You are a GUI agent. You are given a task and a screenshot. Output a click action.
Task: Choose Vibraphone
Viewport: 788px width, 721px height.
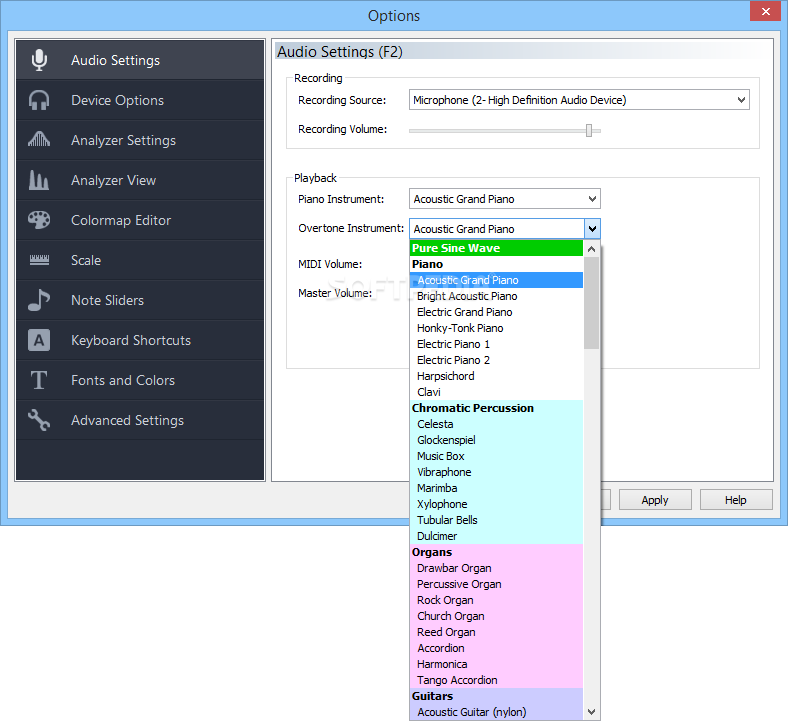pos(497,472)
